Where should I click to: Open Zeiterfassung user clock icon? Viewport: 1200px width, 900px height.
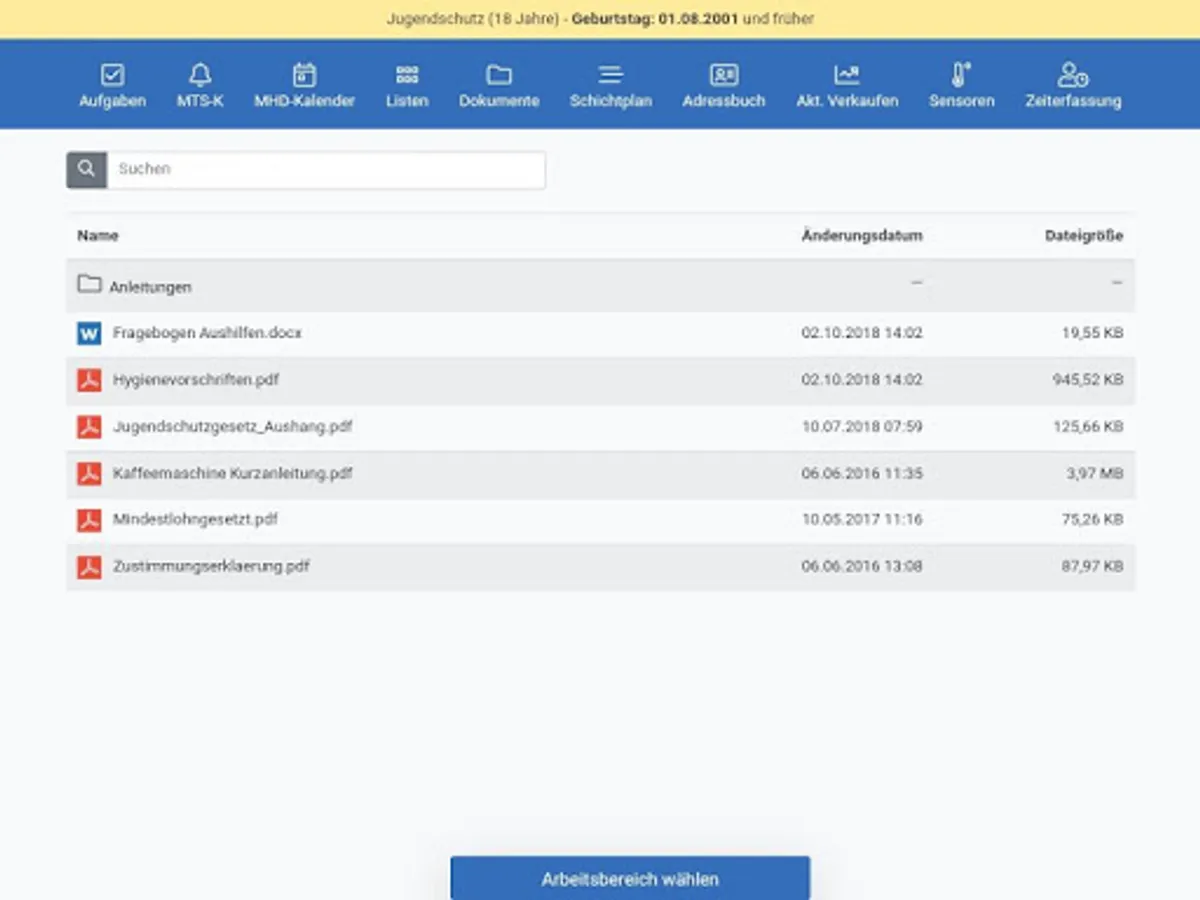1072,75
